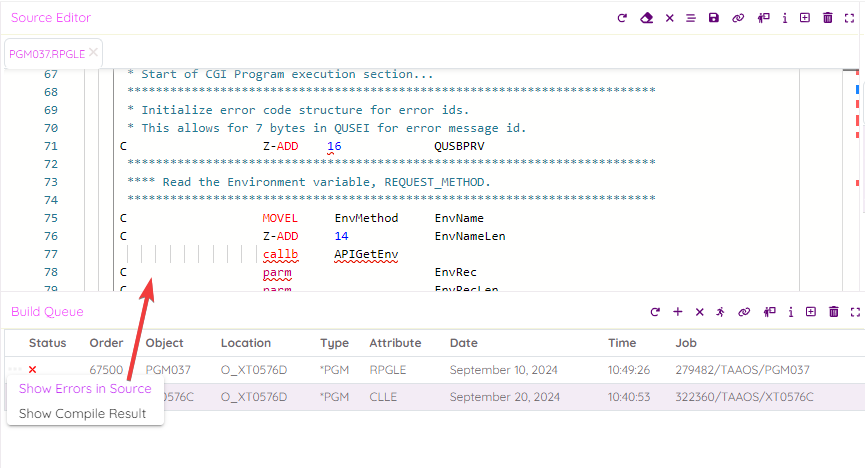Click the callb text on line 77
The image size is (865, 468).
tap(280, 254)
